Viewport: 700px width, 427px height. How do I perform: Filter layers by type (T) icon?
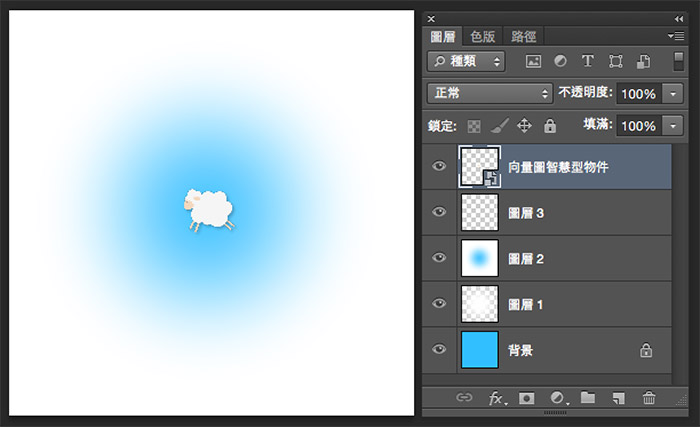[x=588, y=62]
